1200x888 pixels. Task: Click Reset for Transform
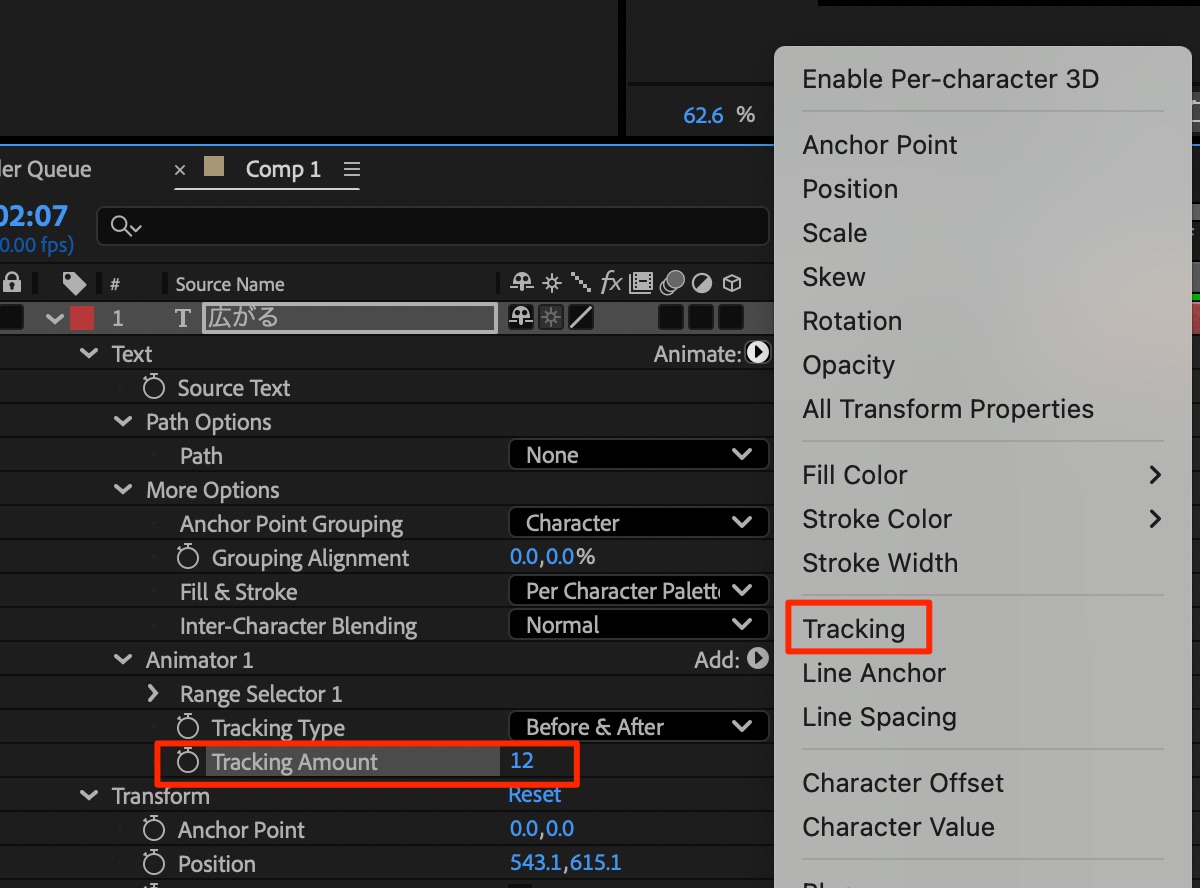coord(534,795)
